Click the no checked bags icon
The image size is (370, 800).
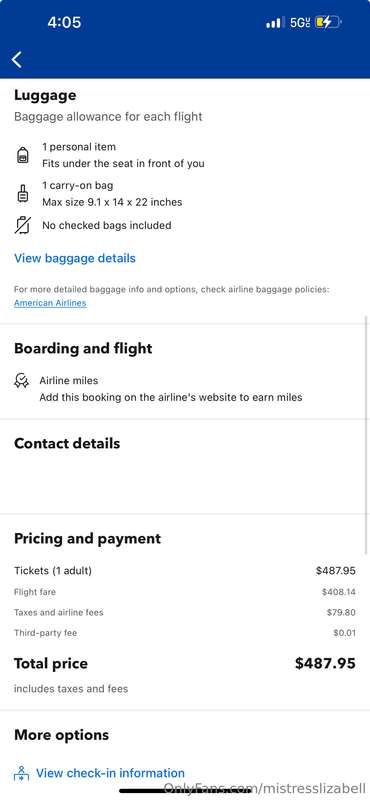point(22,225)
